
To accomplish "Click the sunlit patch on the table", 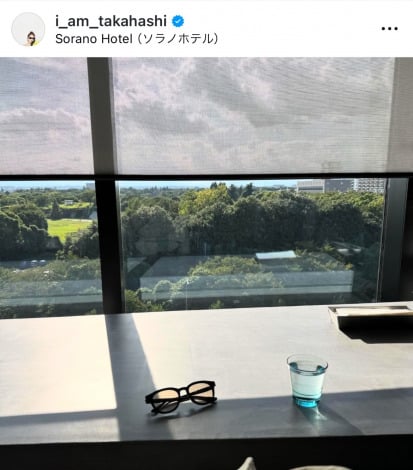I will tap(57, 363).
